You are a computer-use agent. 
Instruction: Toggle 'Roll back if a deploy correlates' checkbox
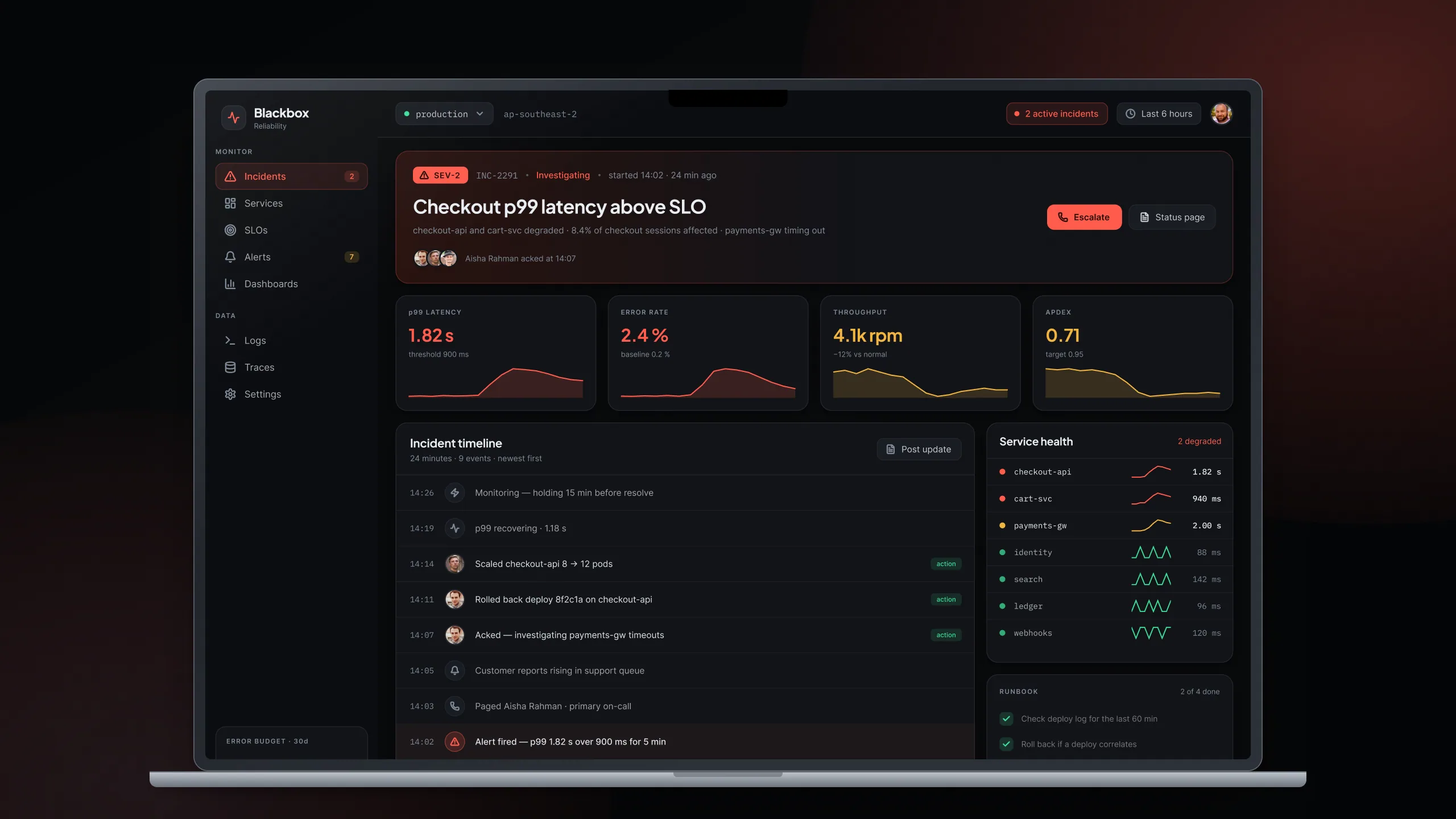1006,744
